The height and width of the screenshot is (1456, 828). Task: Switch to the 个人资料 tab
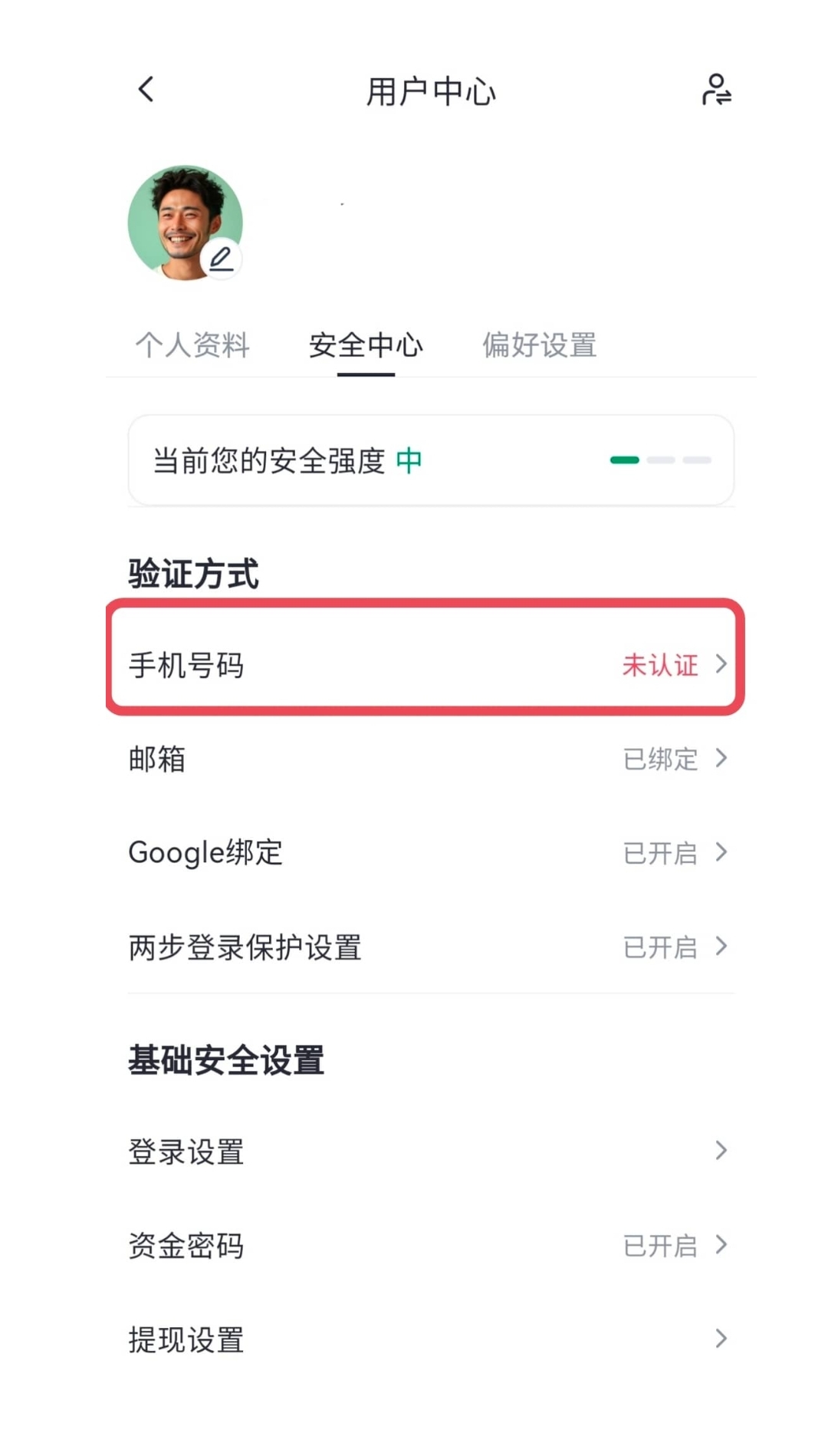(x=192, y=345)
